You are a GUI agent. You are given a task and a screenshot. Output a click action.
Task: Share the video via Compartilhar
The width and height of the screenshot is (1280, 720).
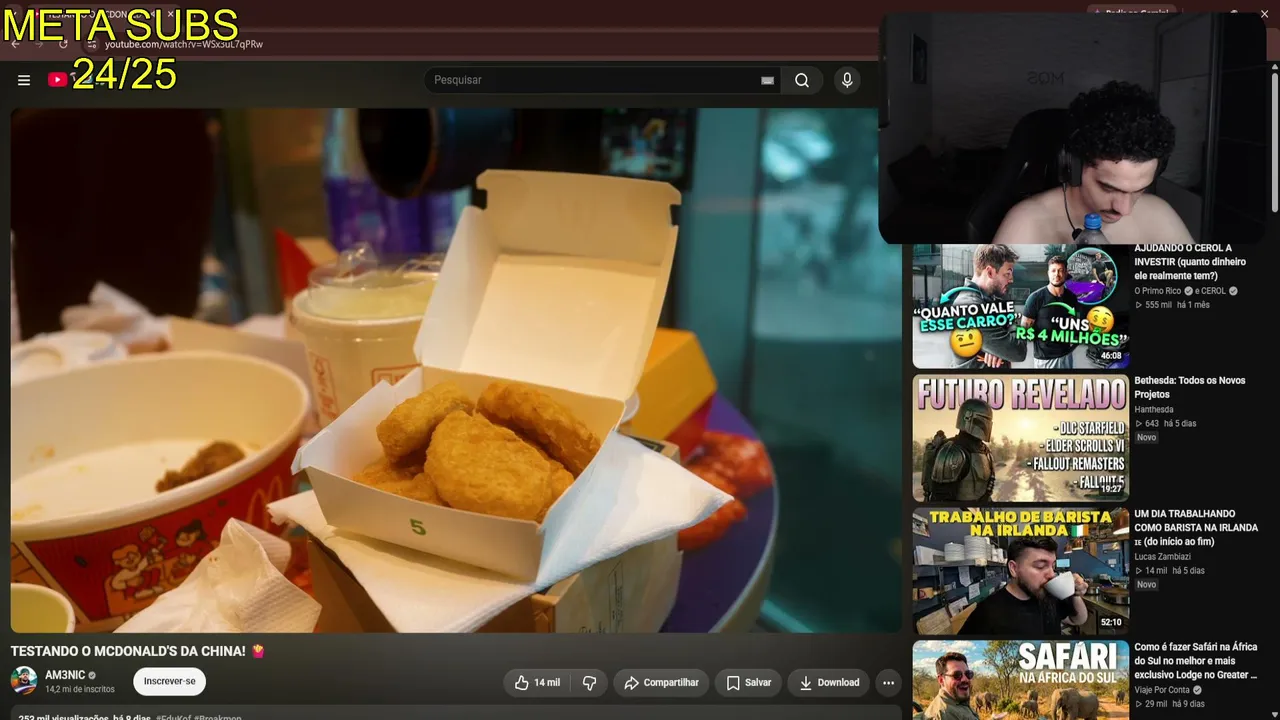662,683
